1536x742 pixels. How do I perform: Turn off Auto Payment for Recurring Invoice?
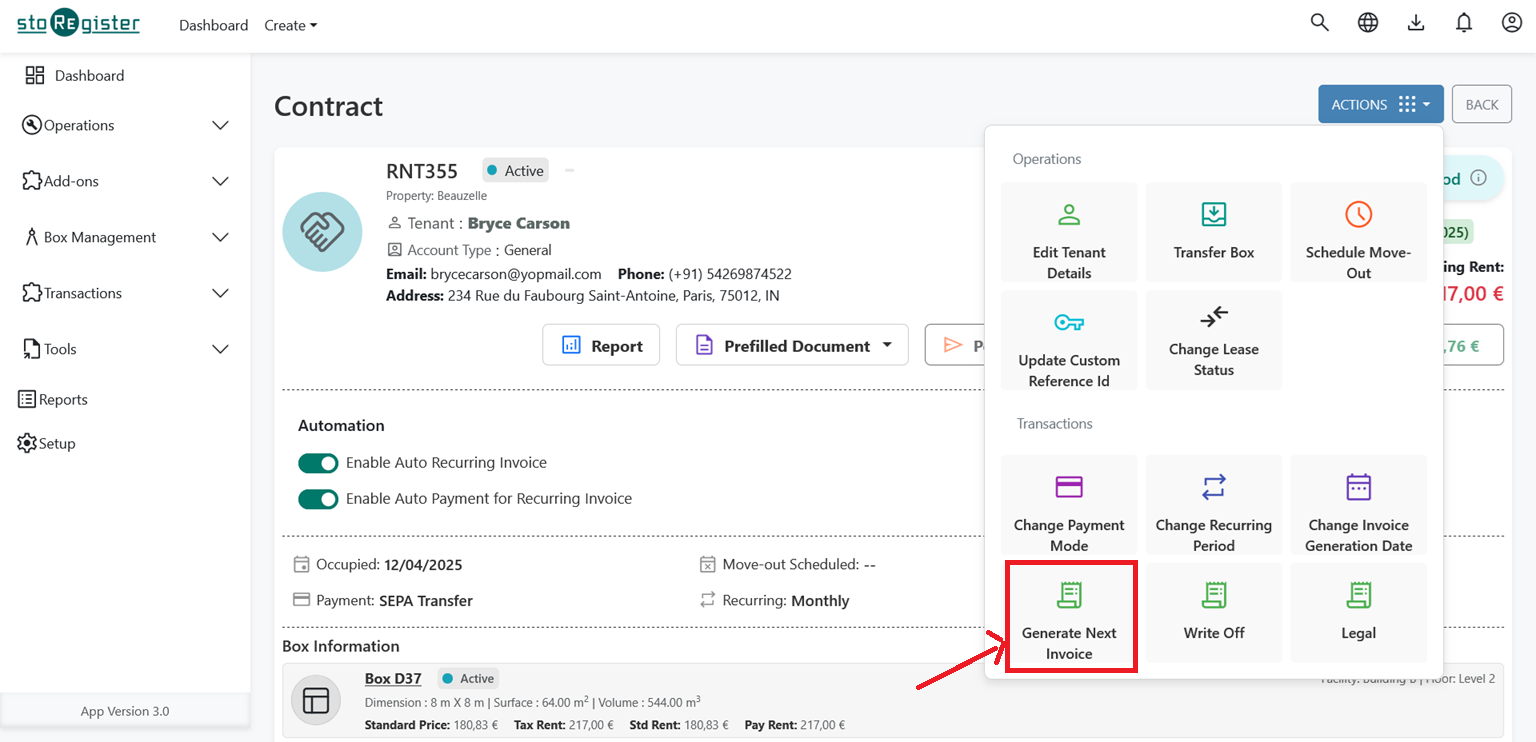coord(318,498)
